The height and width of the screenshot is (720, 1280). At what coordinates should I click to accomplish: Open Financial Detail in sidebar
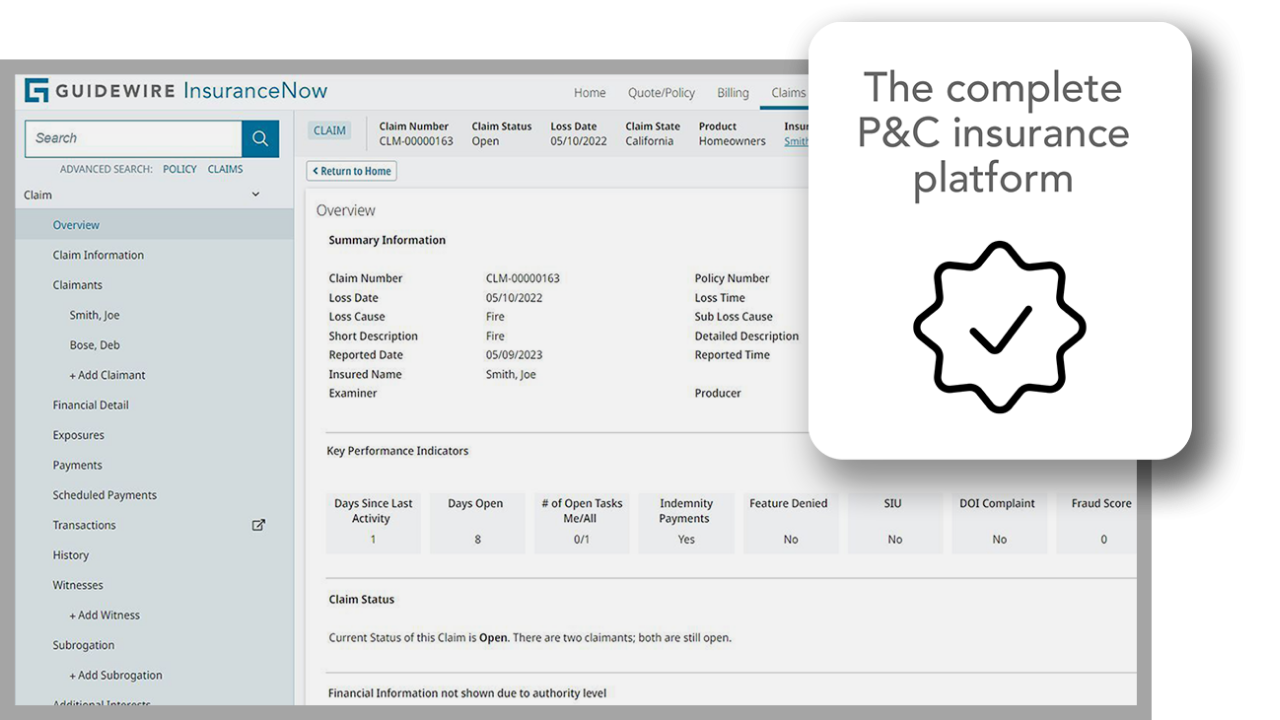pos(90,405)
